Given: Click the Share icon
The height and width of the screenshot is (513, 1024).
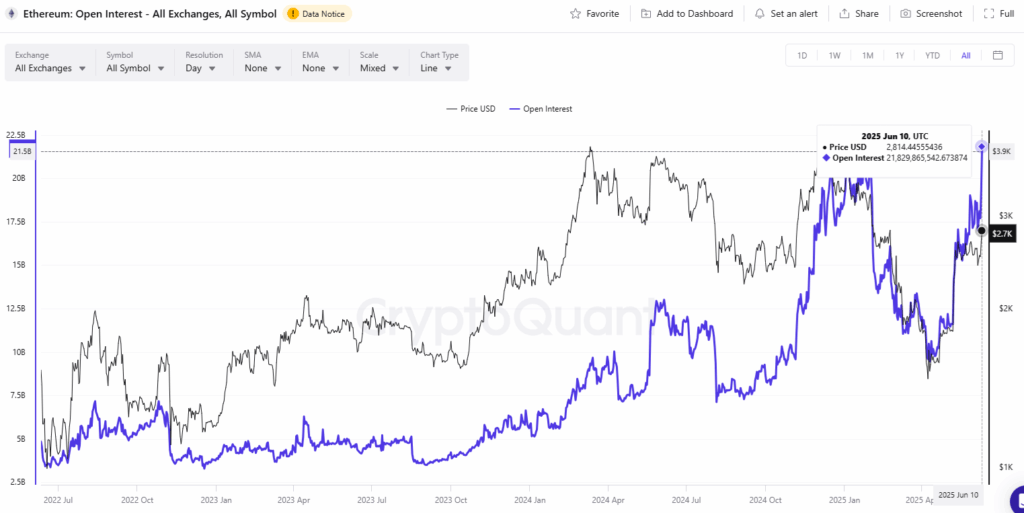Looking at the screenshot, I should tap(845, 14).
